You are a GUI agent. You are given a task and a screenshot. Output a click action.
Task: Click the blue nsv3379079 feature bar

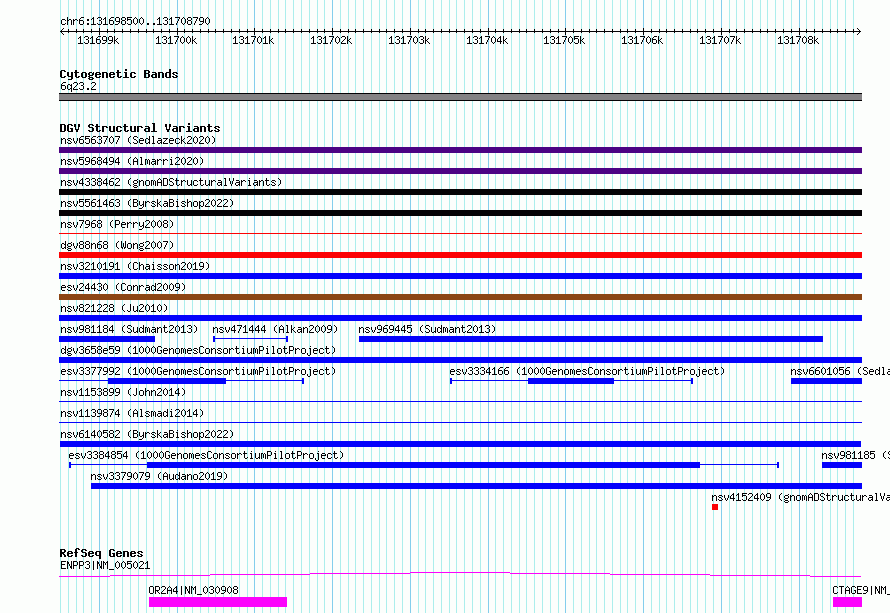[476, 486]
